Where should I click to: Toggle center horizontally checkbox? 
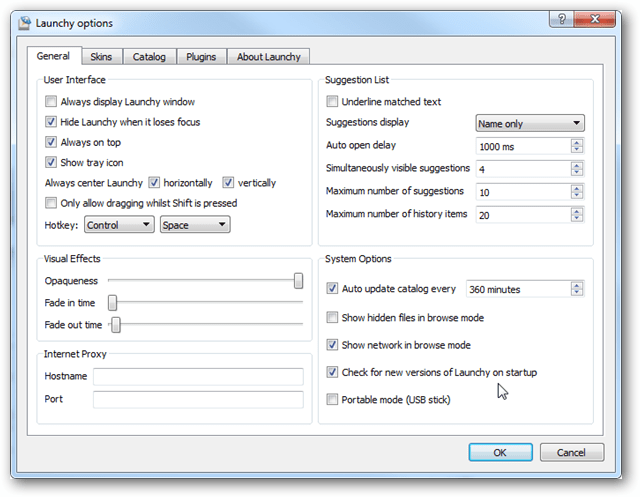pyautogui.click(x=154, y=182)
